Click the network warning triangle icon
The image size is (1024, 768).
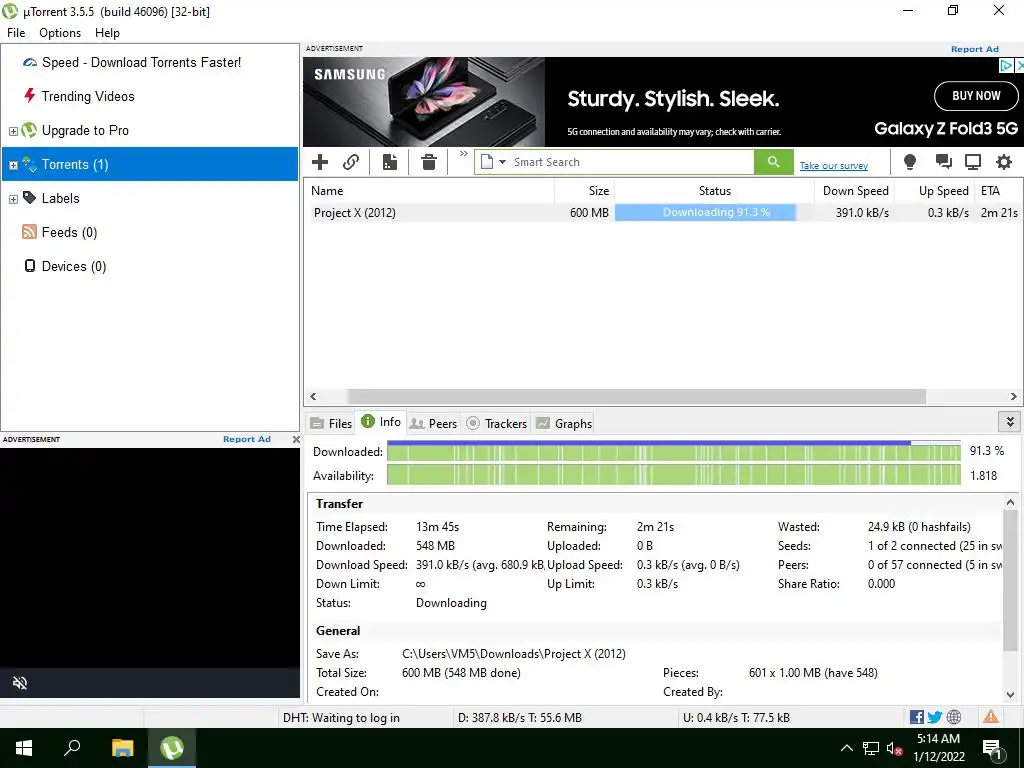point(991,716)
